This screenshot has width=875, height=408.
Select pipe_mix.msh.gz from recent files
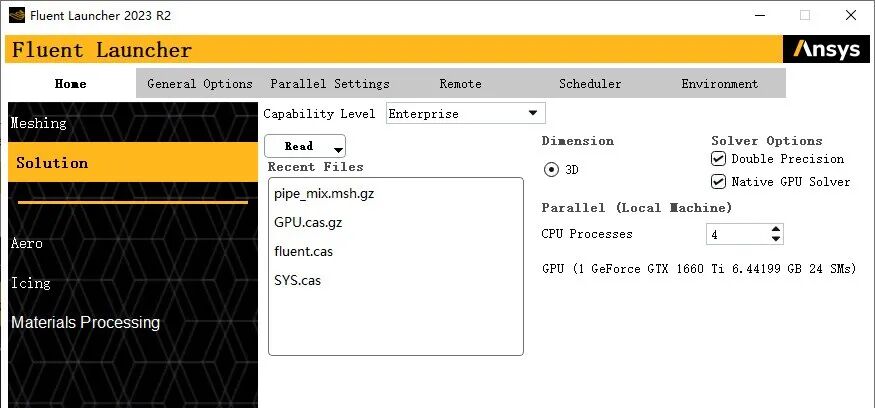click(324, 194)
